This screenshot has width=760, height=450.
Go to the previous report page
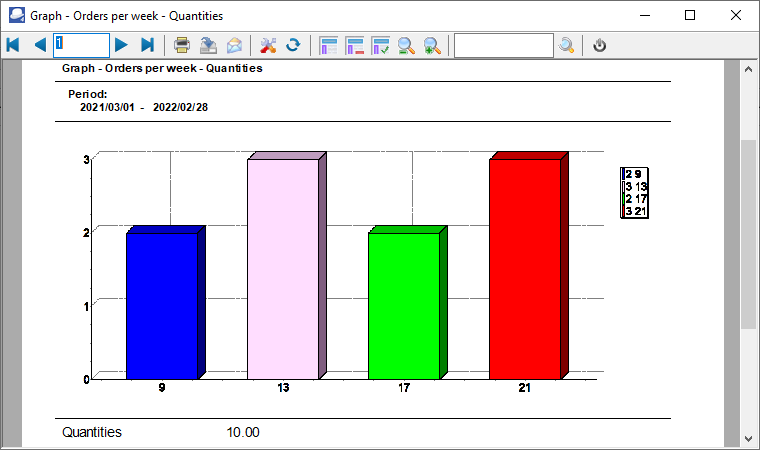tap(40, 45)
